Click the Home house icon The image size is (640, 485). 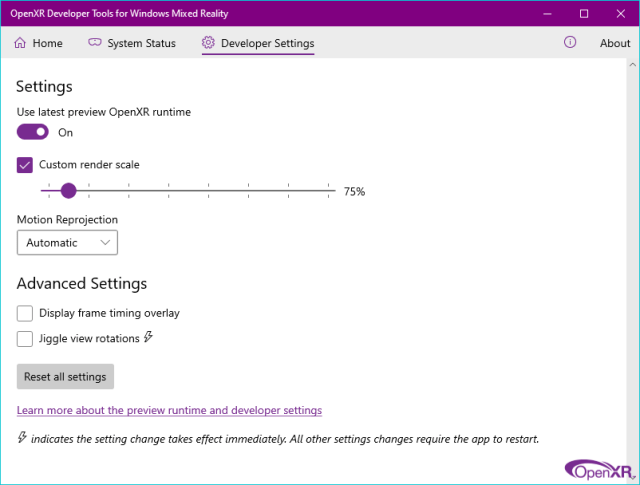20,42
